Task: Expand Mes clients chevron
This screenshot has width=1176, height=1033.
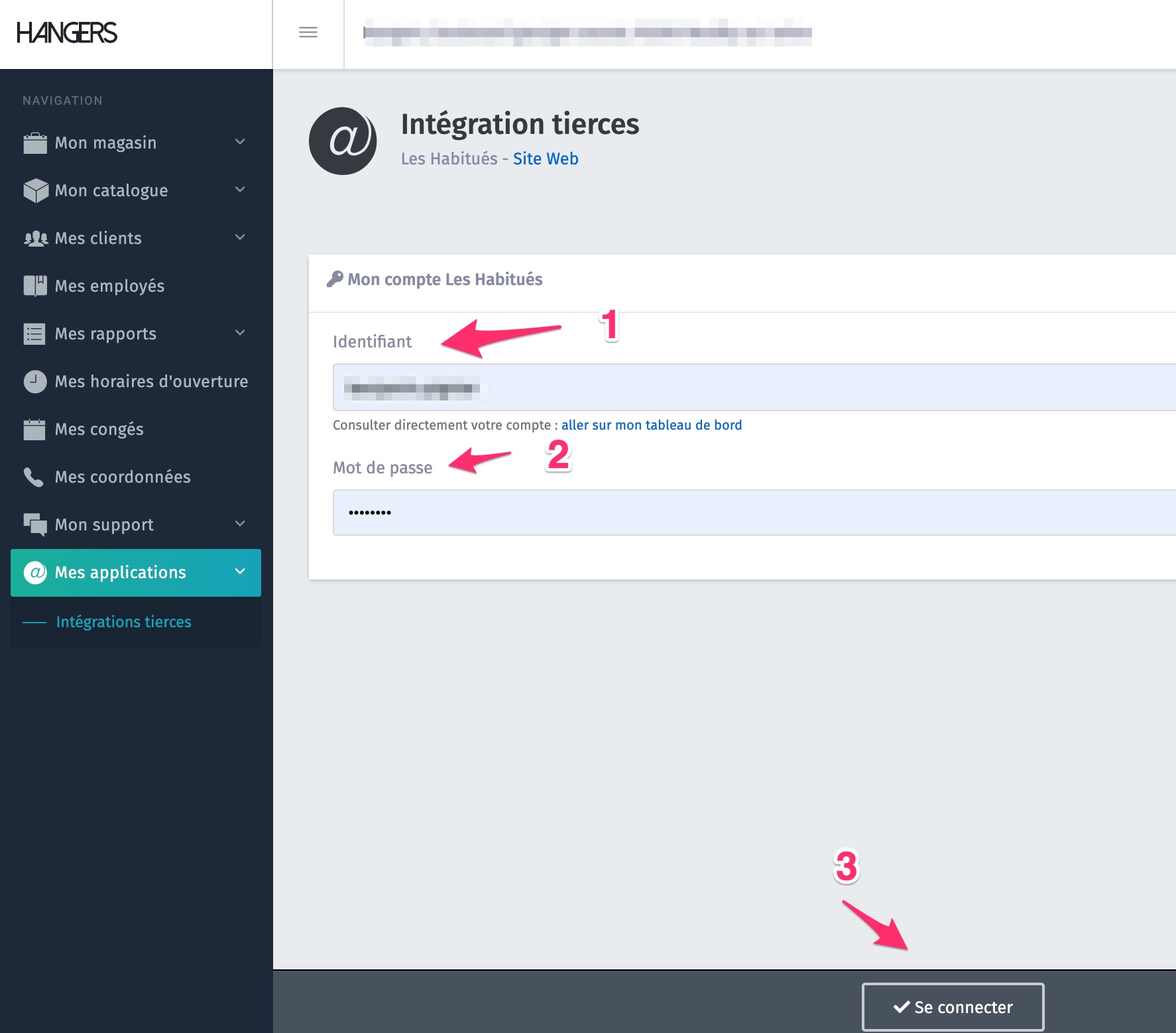Action: (x=240, y=237)
